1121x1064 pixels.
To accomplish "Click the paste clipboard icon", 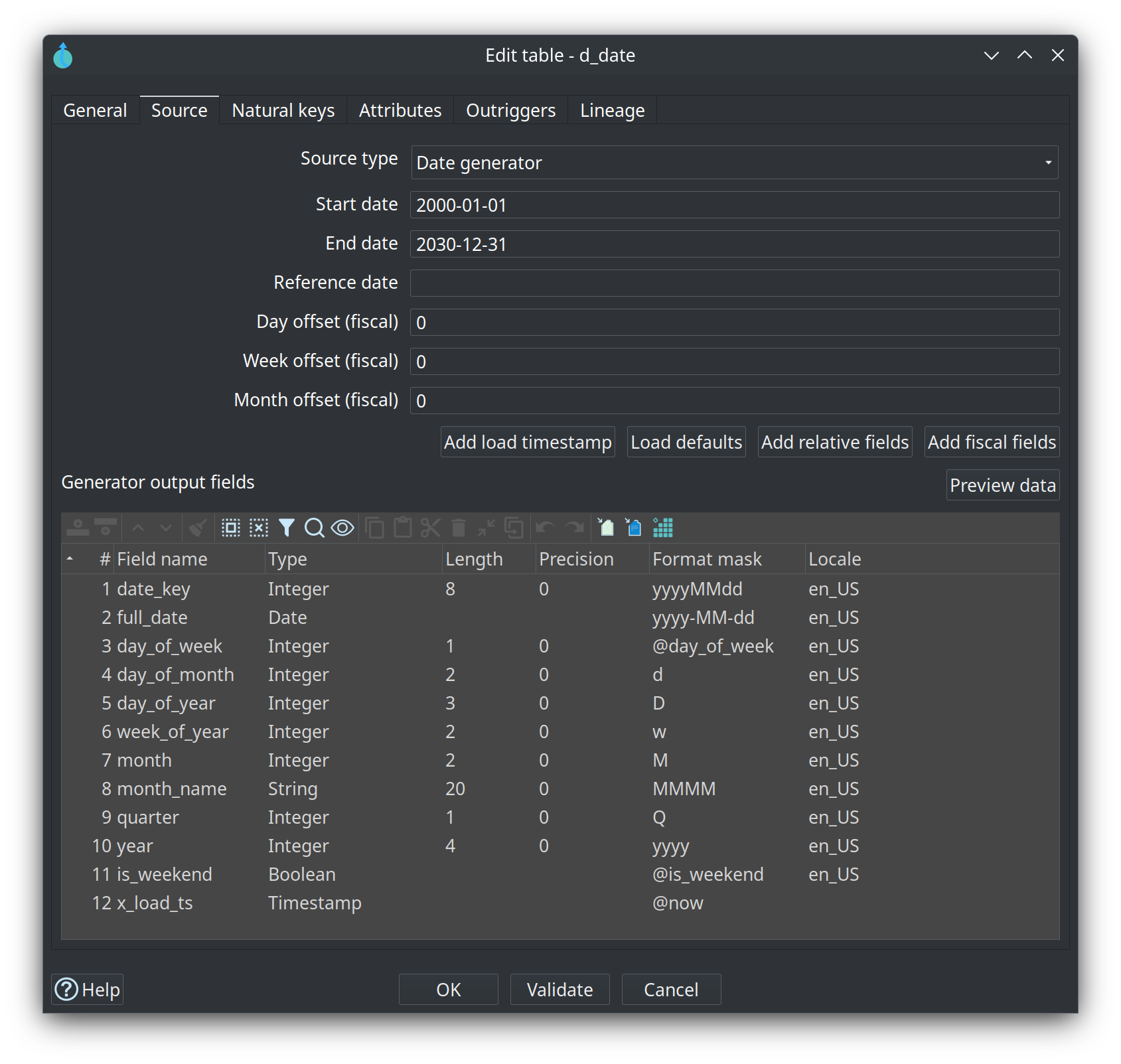I will point(402,528).
